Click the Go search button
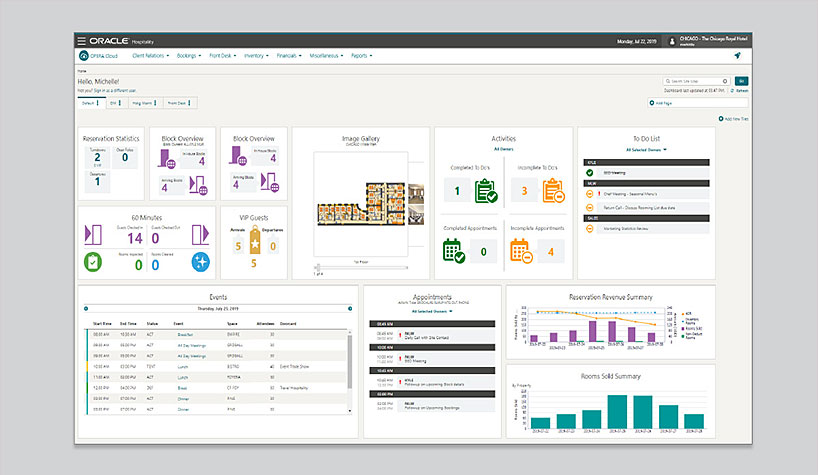The height and width of the screenshot is (475, 818). click(741, 81)
